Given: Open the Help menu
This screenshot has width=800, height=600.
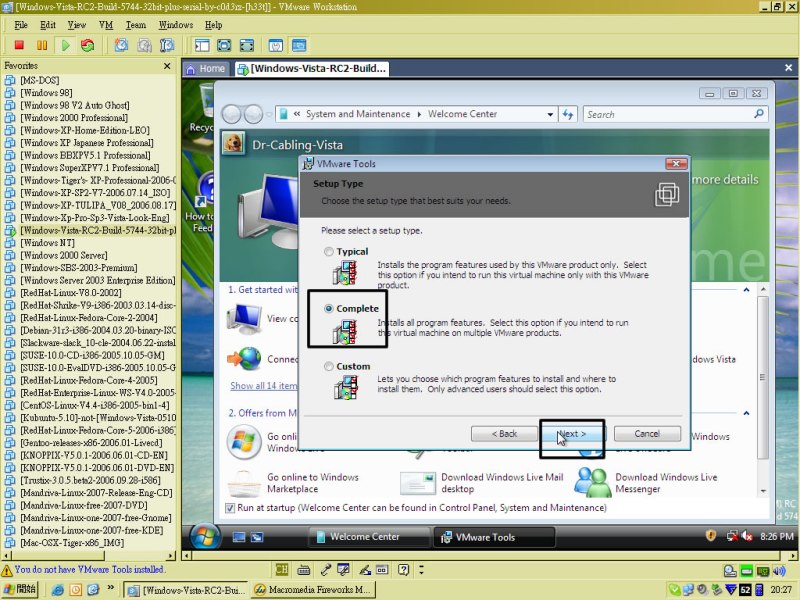Looking at the screenshot, I should coord(213,25).
